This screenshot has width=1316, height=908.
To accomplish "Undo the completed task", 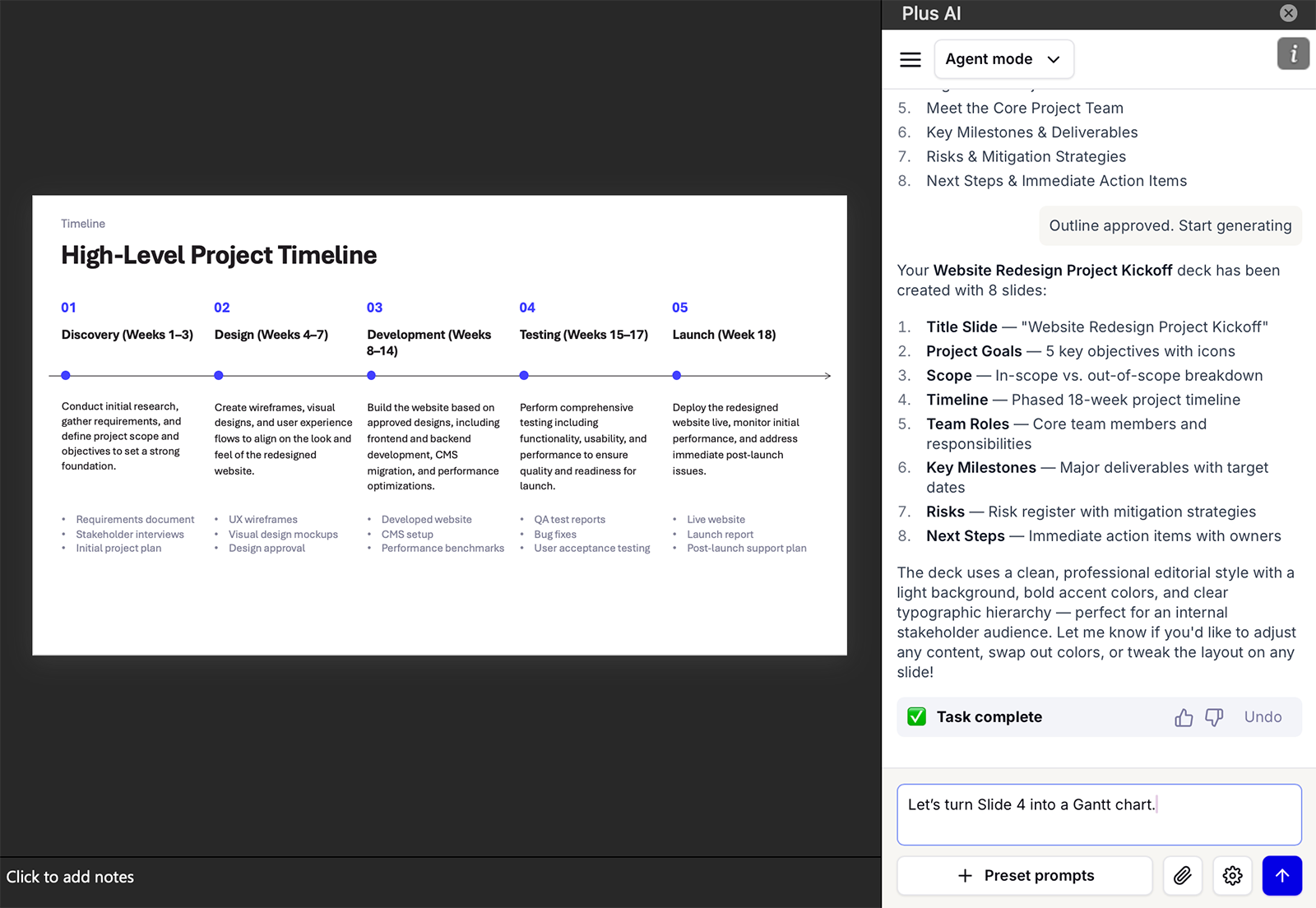I will pyautogui.click(x=1263, y=717).
